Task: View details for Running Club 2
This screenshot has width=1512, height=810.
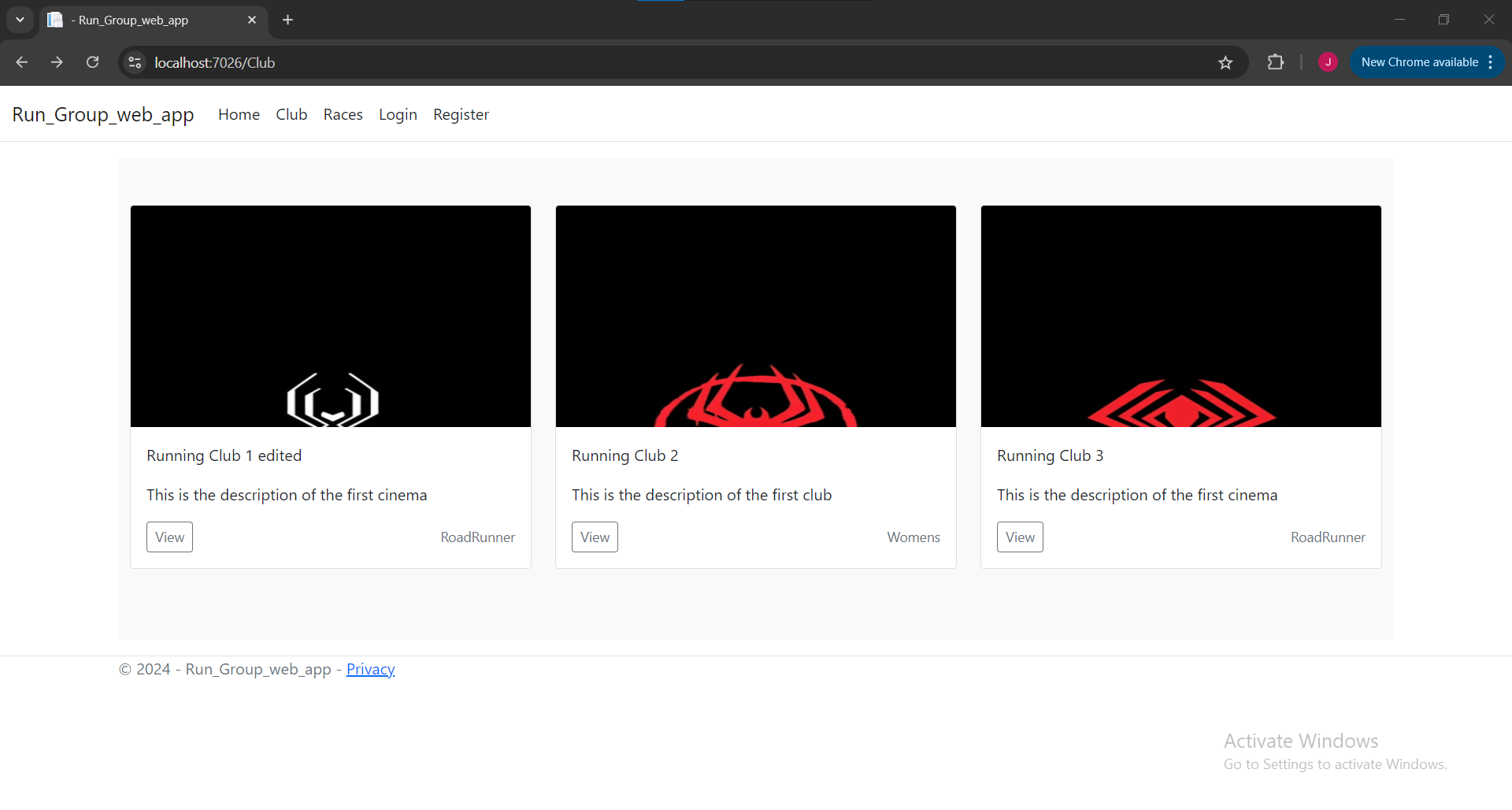Action: pos(595,537)
